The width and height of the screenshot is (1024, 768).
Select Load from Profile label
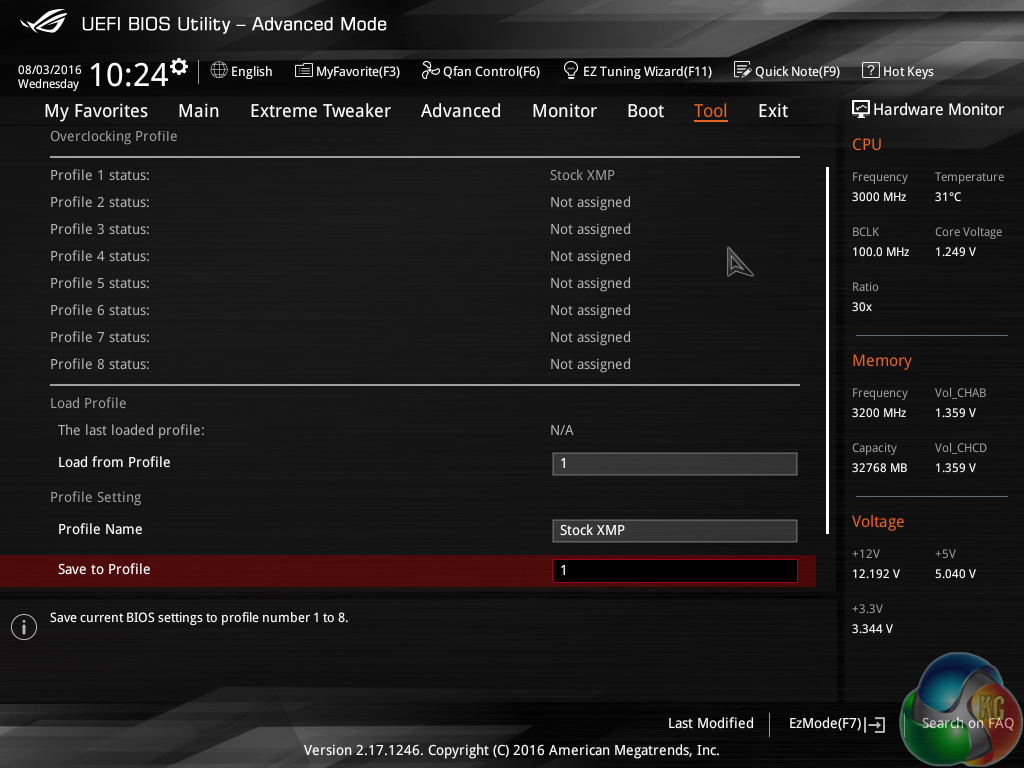pos(114,462)
